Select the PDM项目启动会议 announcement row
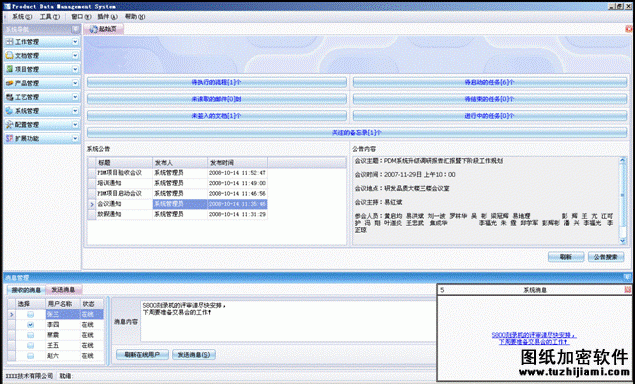The width and height of the screenshot is (635, 384). (x=177, y=194)
